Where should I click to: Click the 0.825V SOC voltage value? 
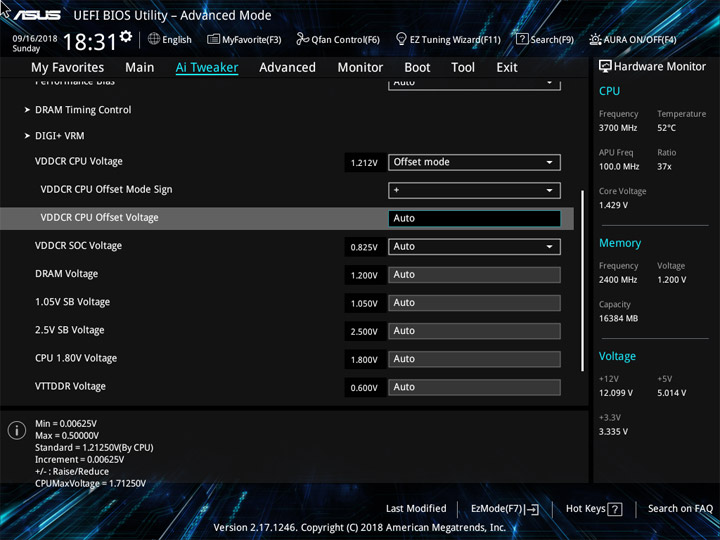click(x=364, y=248)
